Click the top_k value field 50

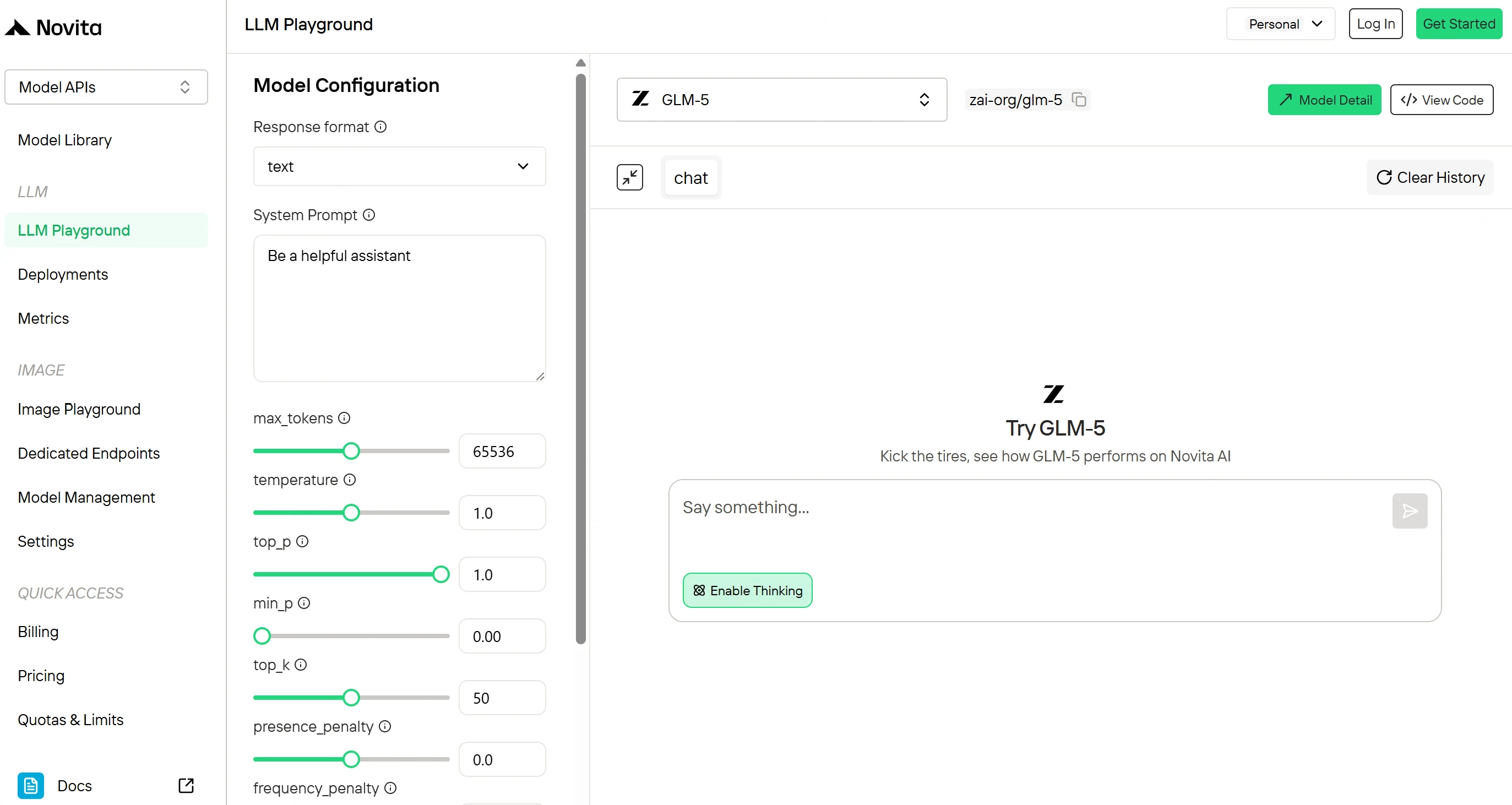(x=502, y=698)
